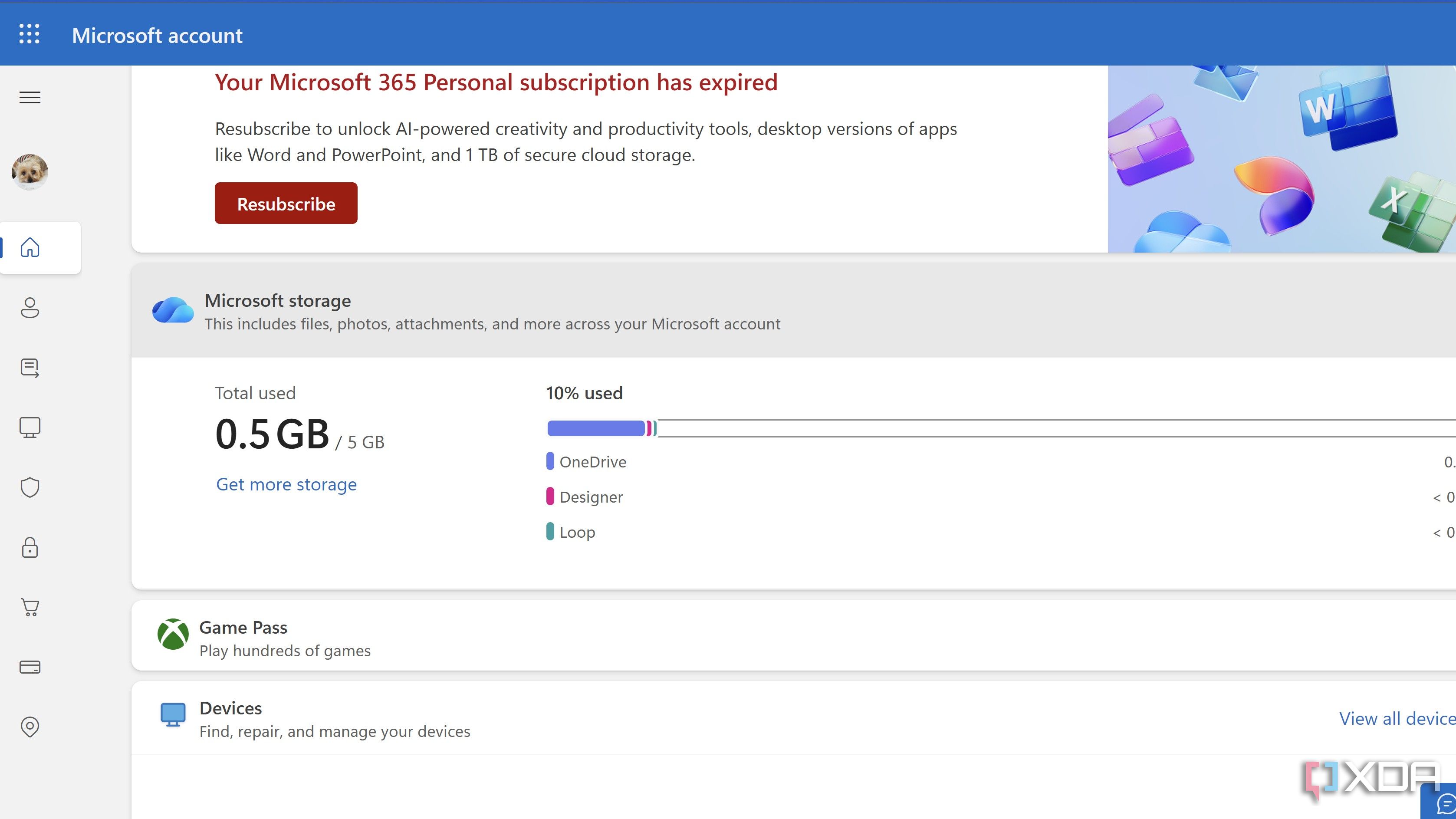Image resolution: width=1456 pixels, height=819 pixels.
Task: Open Privacy padlock sidebar icon
Action: tap(30, 547)
